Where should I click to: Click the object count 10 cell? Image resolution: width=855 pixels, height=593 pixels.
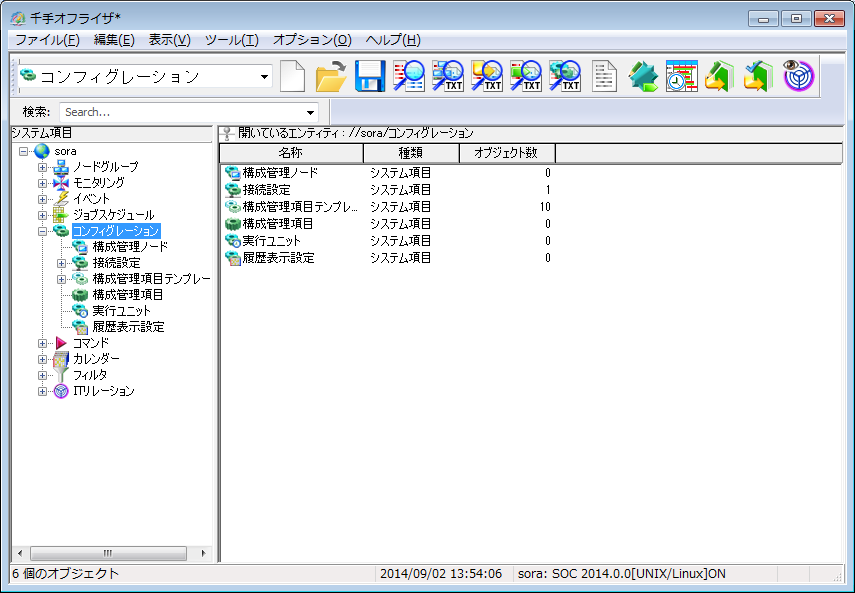tap(545, 207)
